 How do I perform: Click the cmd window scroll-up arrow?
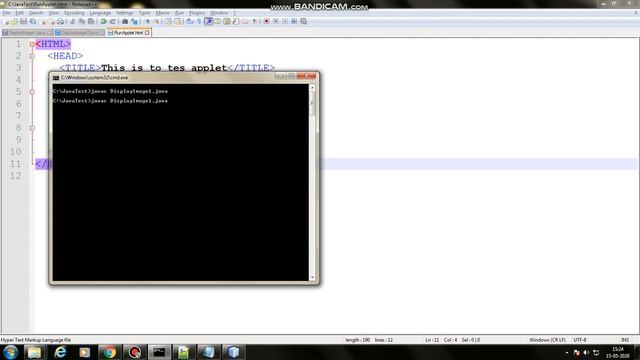pos(312,87)
